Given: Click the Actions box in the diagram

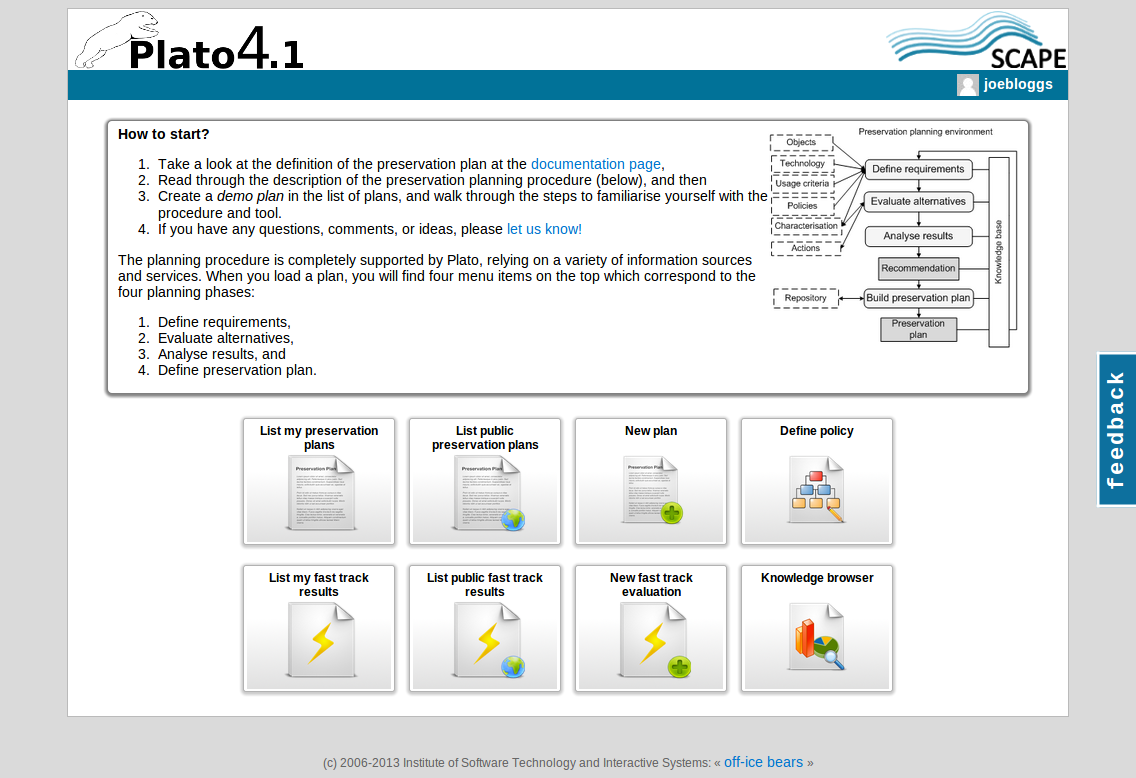Looking at the screenshot, I should point(806,248).
